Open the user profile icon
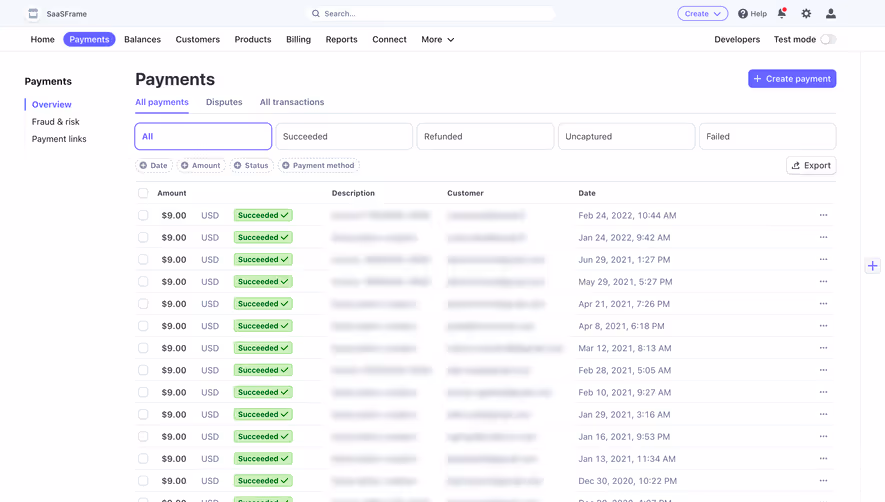This screenshot has height=502, width=885. point(831,14)
